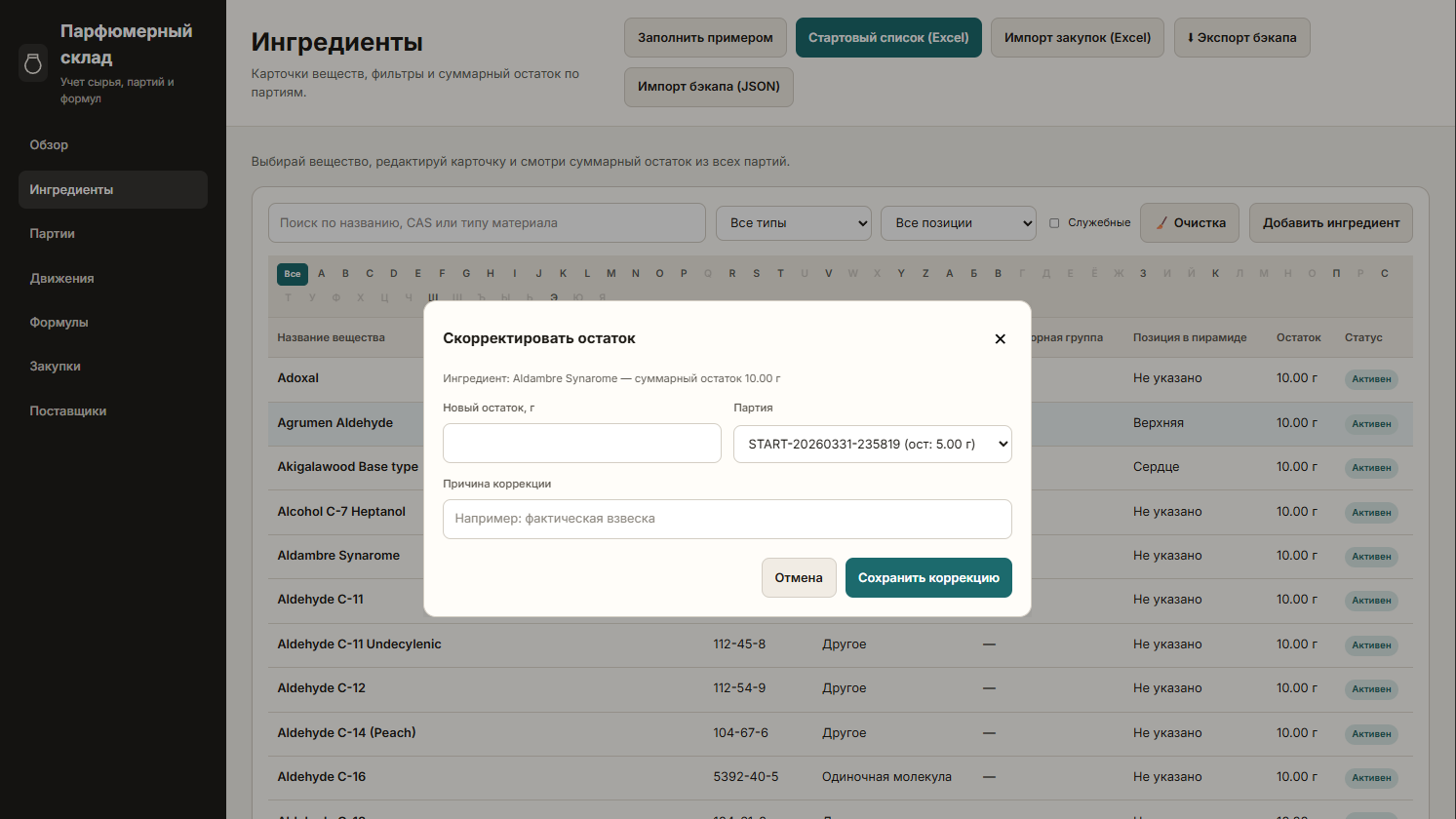
Task: Click Стартовый список (Excel) button
Action: coord(888,38)
